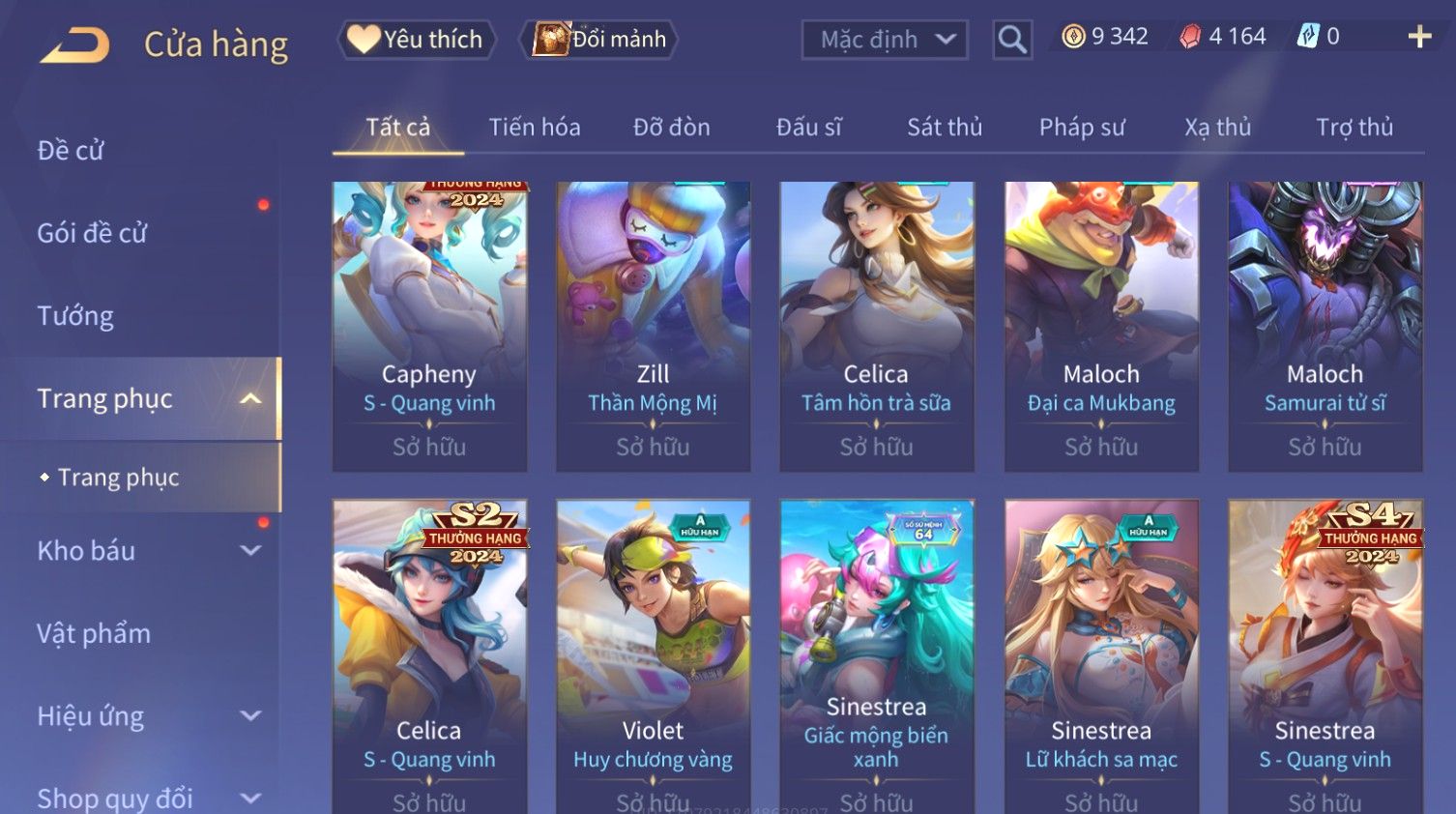Switch to the Tiến hóa tab
This screenshot has height=814, width=1456.
(x=535, y=127)
